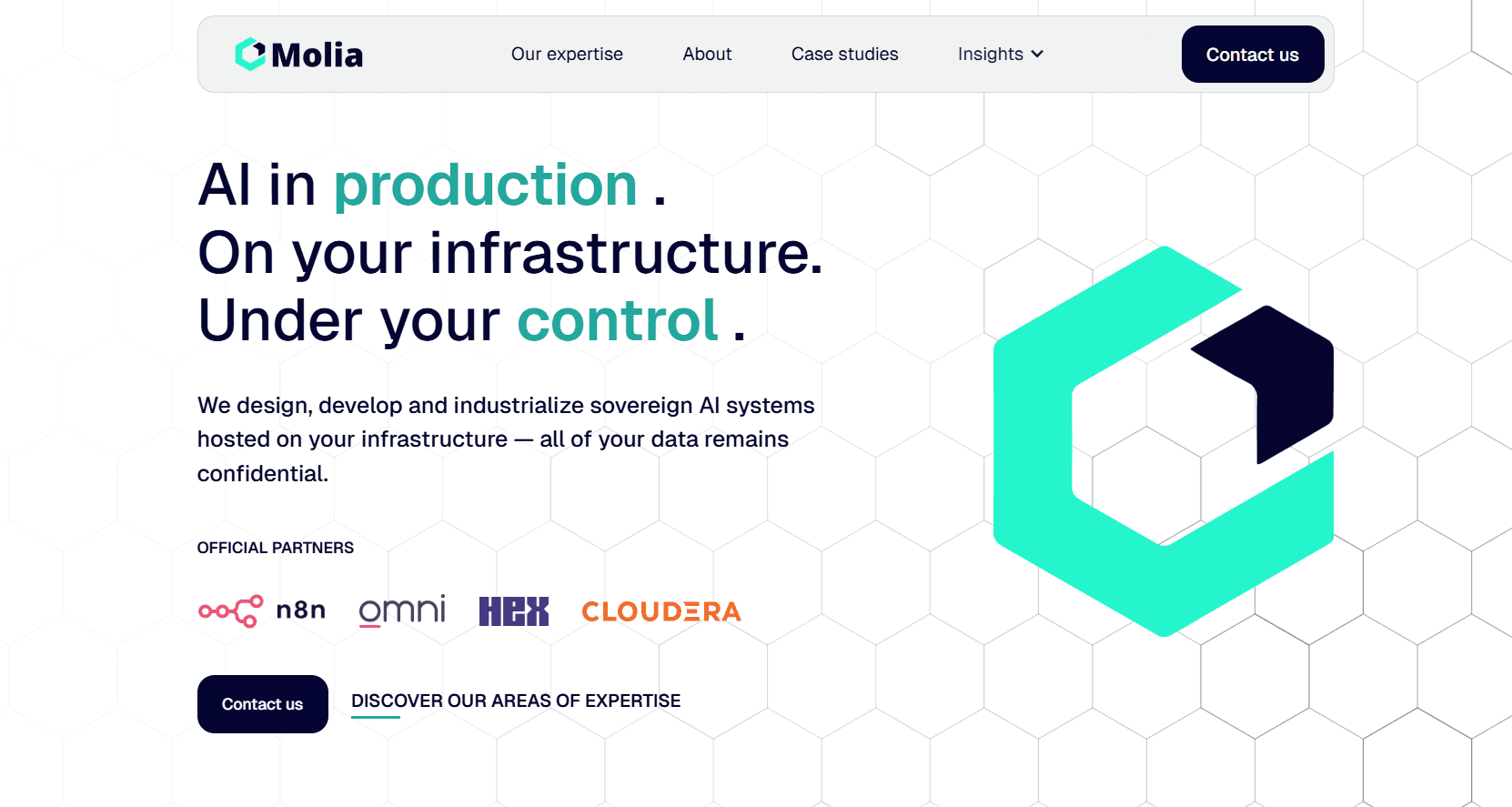This screenshot has width=1512, height=807.
Task: Click the Contact us button in the navbar
Action: pyautogui.click(x=1253, y=55)
